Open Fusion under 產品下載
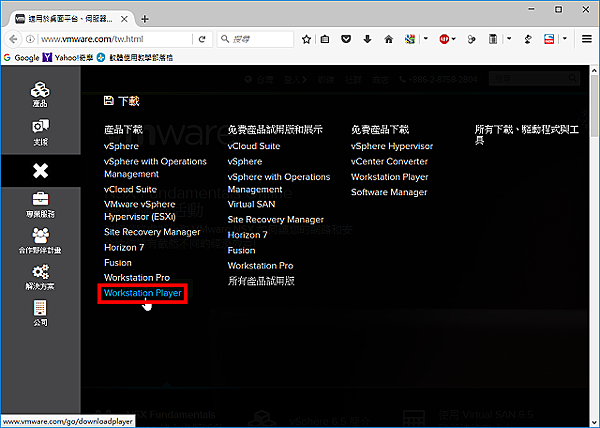This screenshot has height=428, width=600. point(118,263)
